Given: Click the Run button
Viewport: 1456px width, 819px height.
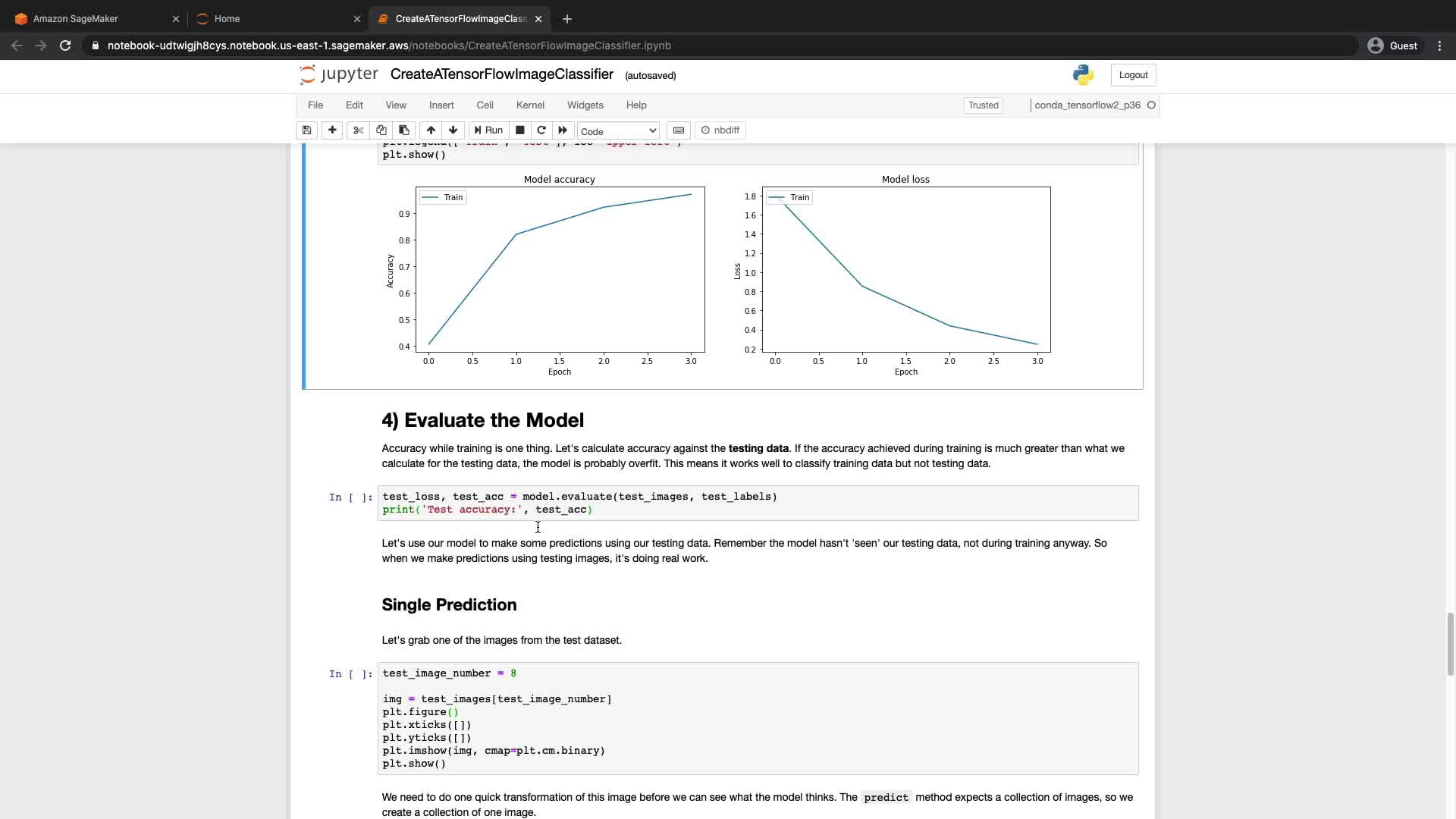Looking at the screenshot, I should click(489, 130).
